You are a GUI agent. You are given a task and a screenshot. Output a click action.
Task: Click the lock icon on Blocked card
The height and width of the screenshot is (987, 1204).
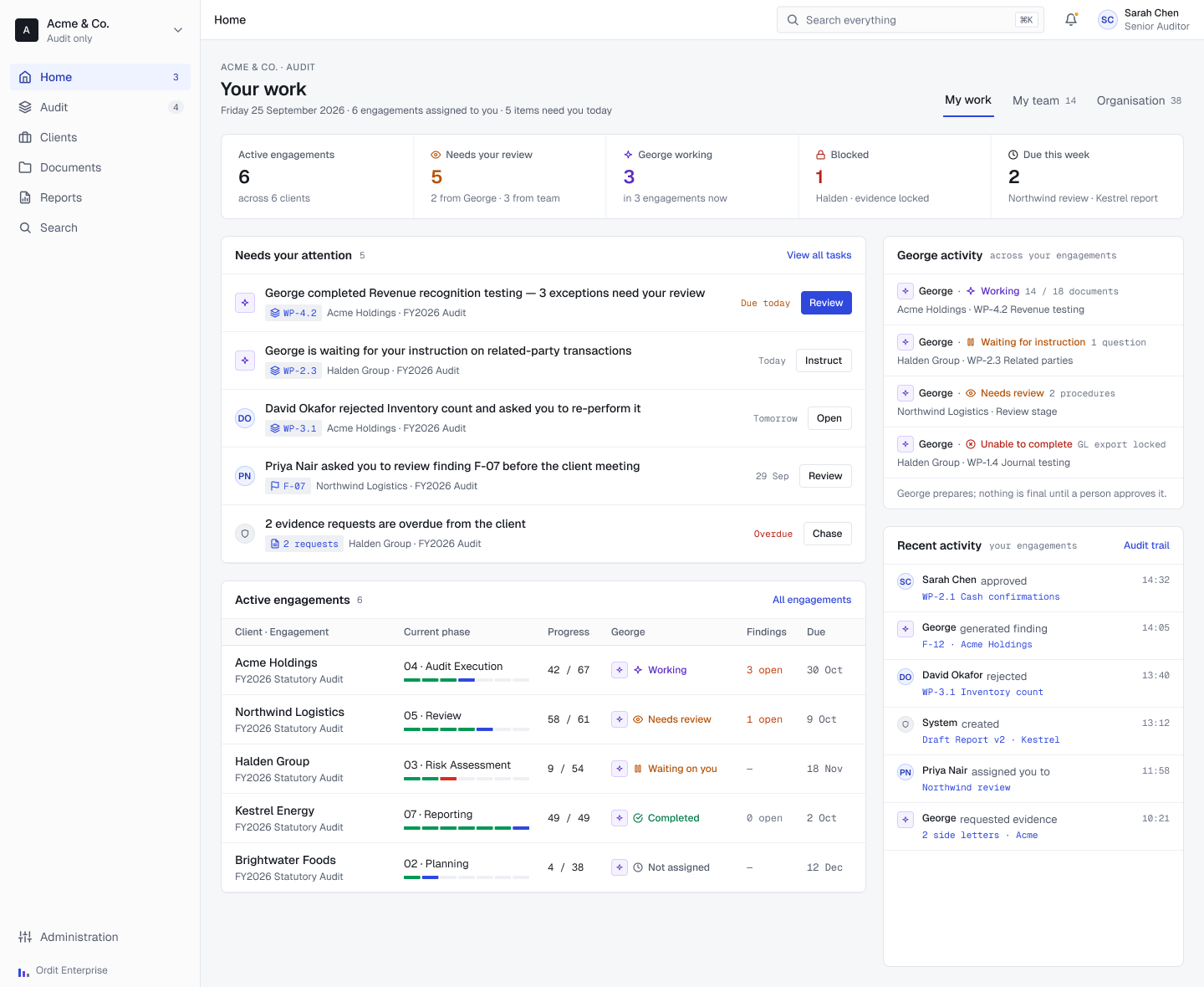(x=821, y=155)
